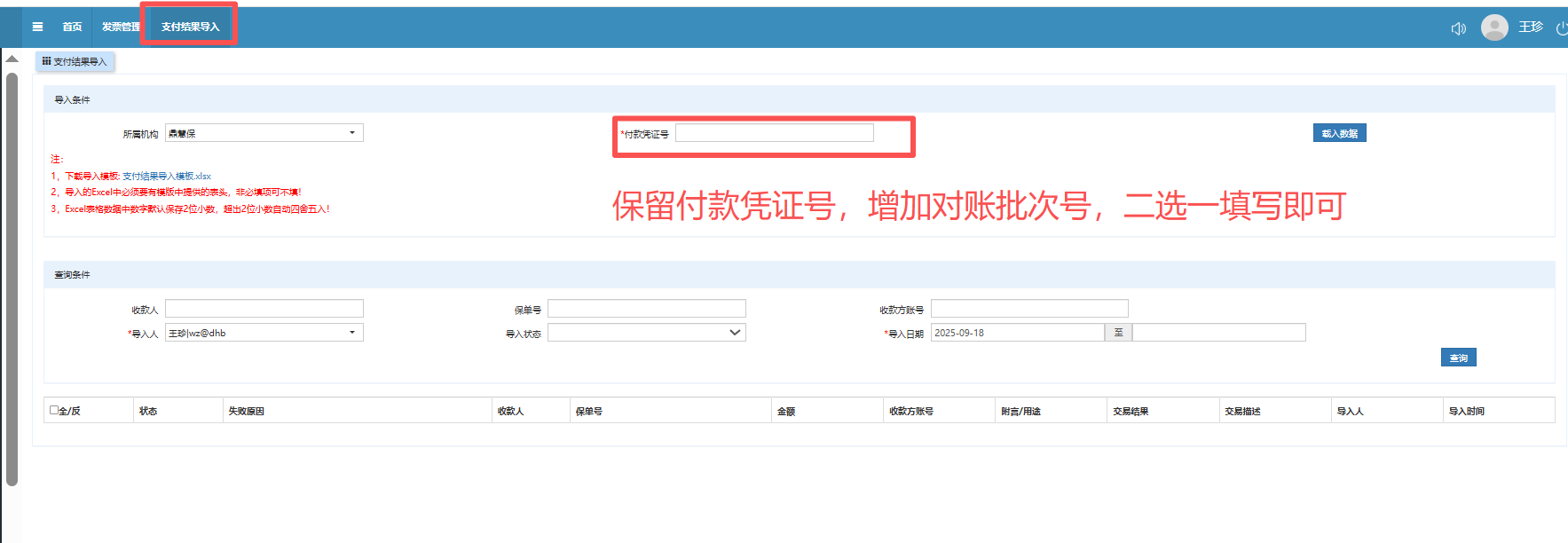1568x543 pixels.
Task: Click the 查询 button
Action: 1458,358
